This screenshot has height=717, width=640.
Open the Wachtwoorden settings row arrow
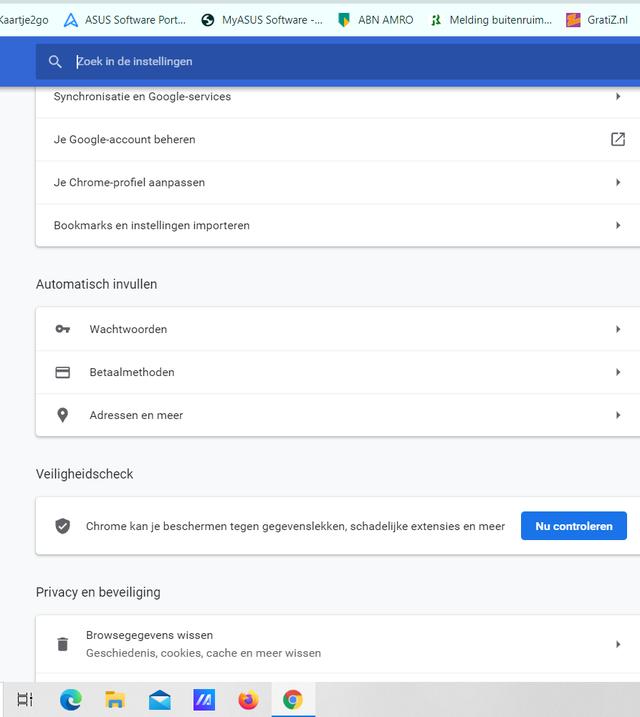(618, 329)
